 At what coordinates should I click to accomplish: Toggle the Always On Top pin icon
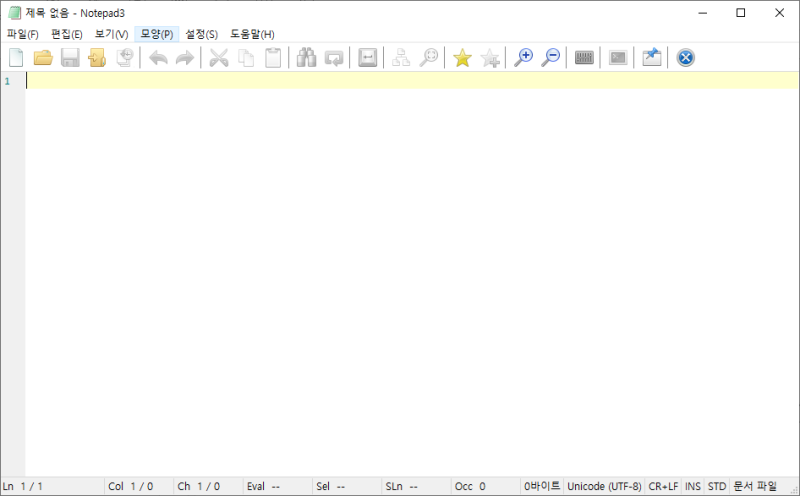(x=652, y=57)
